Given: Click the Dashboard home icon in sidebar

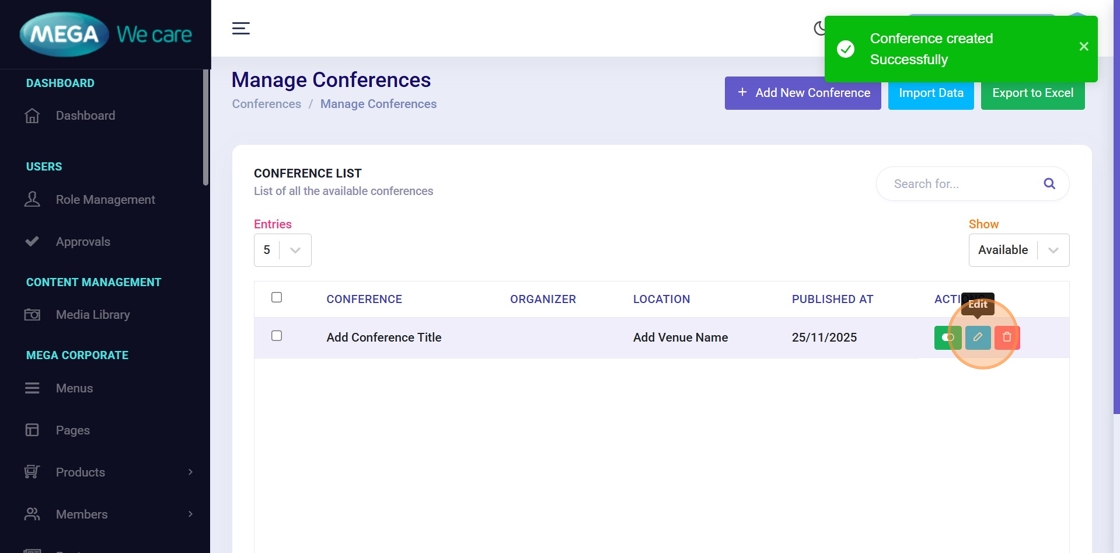Looking at the screenshot, I should point(32,116).
